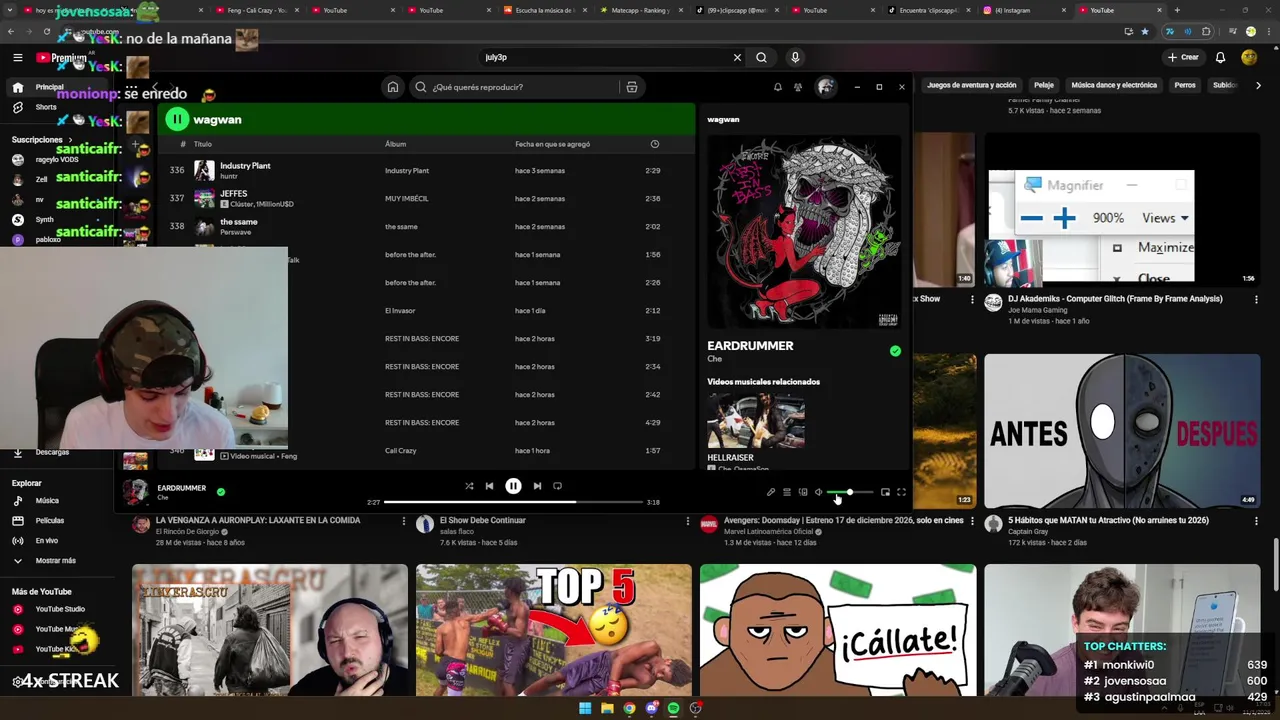Viewport: 1280px width, 720px height.
Task: Open the ¡Cállate! video thumbnail
Action: click(x=838, y=630)
